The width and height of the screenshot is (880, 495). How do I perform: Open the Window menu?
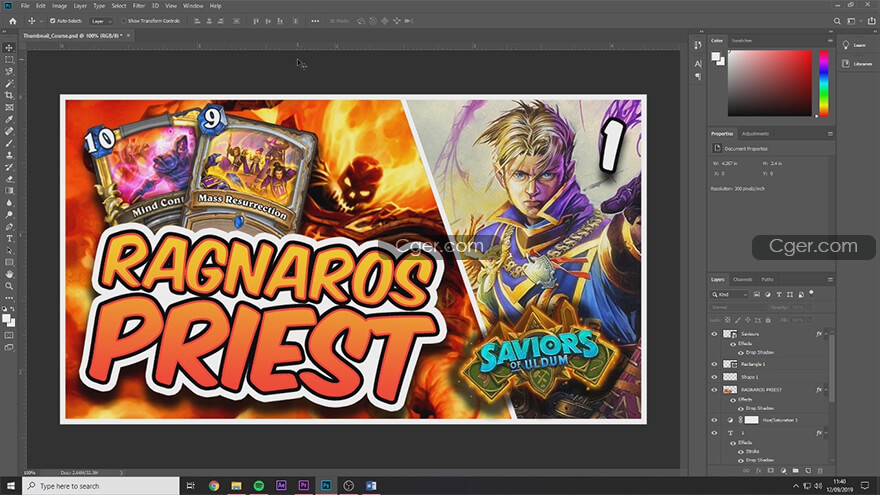pos(193,6)
